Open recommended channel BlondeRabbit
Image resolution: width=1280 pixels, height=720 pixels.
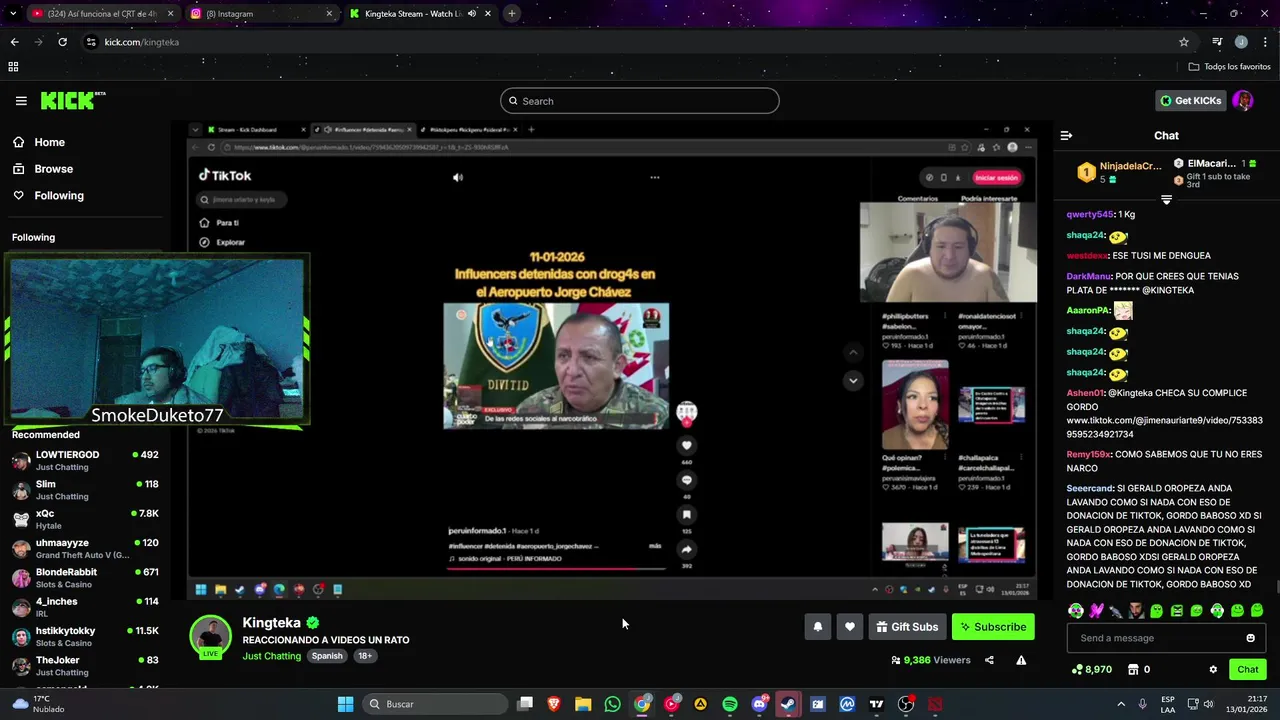pos(85,578)
